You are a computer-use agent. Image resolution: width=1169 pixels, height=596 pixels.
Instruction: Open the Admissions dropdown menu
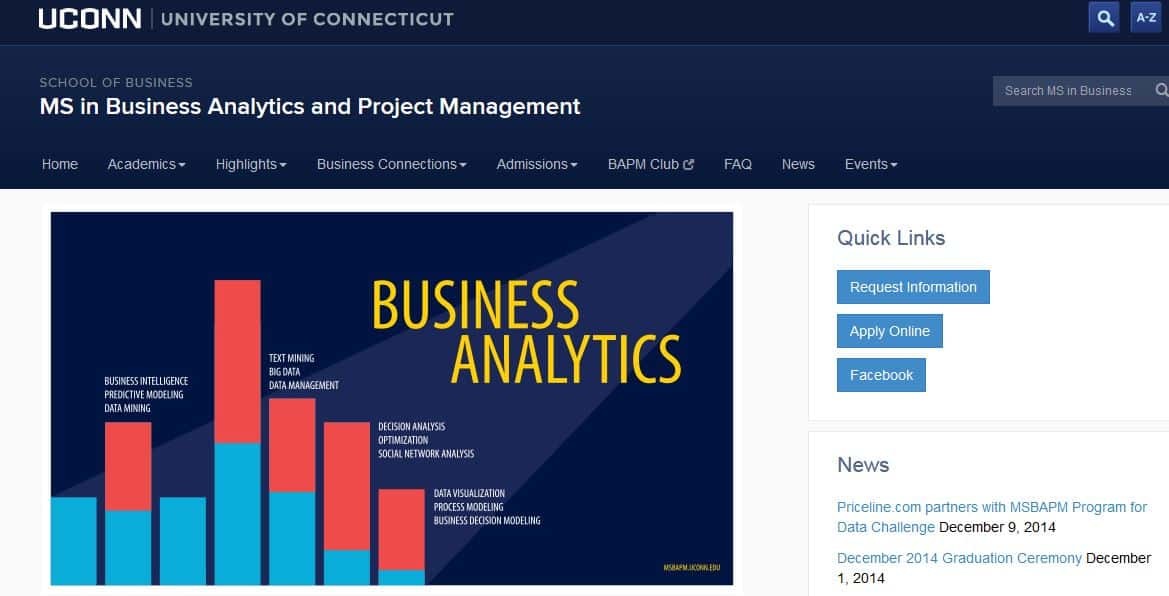click(x=536, y=164)
